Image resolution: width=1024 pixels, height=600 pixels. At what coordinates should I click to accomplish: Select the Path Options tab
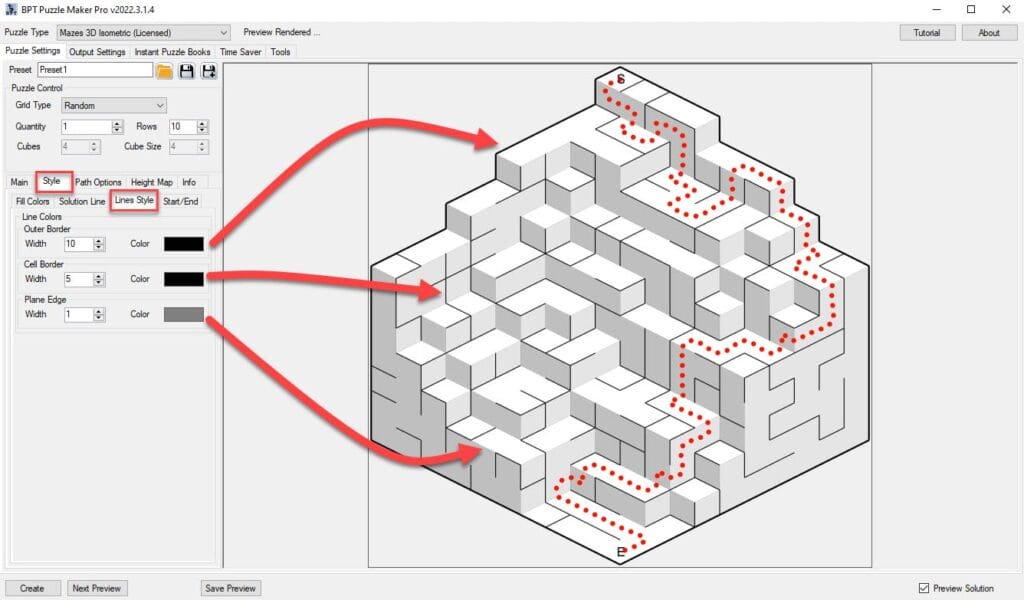tap(98, 182)
